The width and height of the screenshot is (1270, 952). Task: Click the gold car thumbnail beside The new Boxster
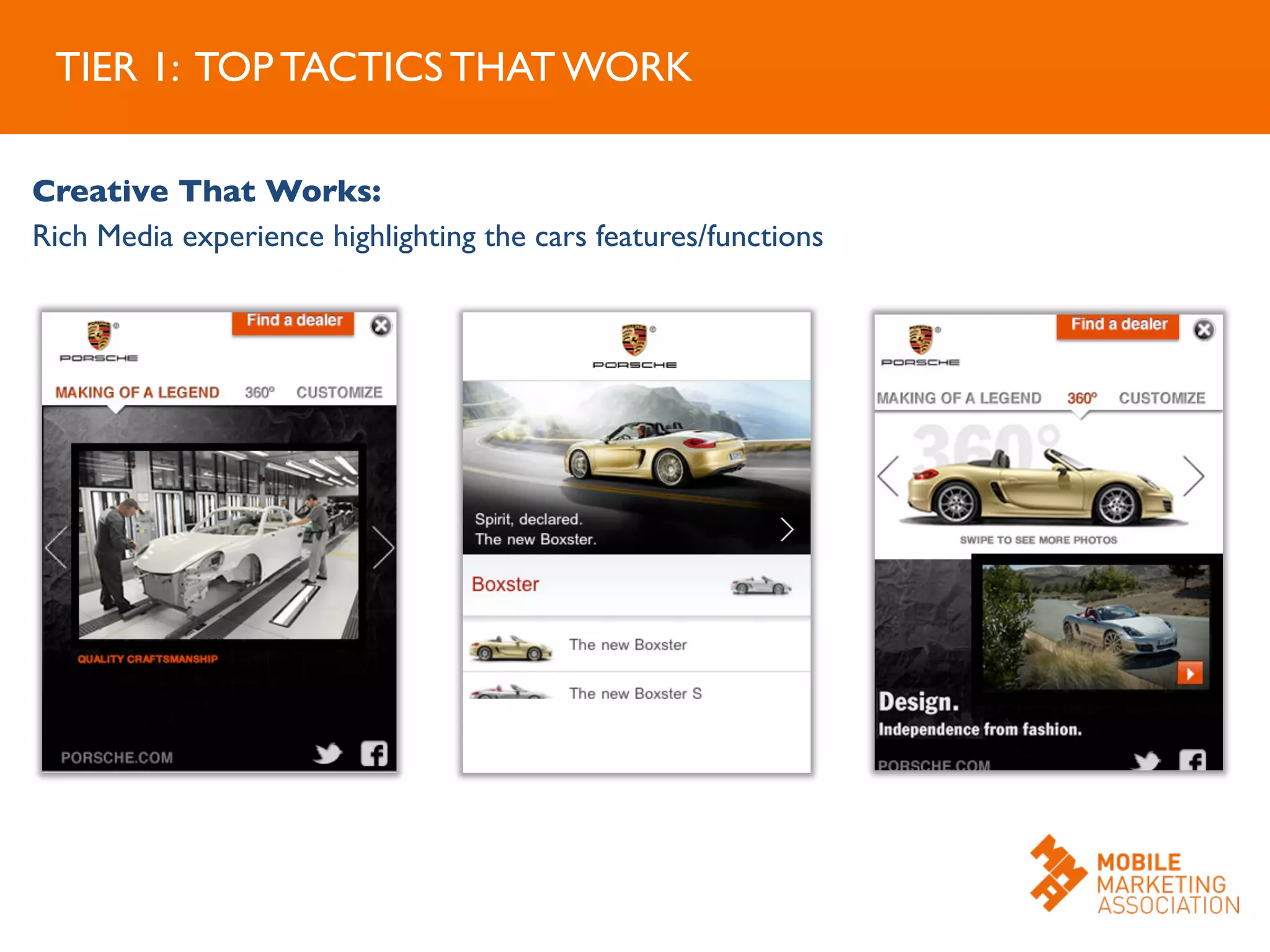tap(510, 648)
